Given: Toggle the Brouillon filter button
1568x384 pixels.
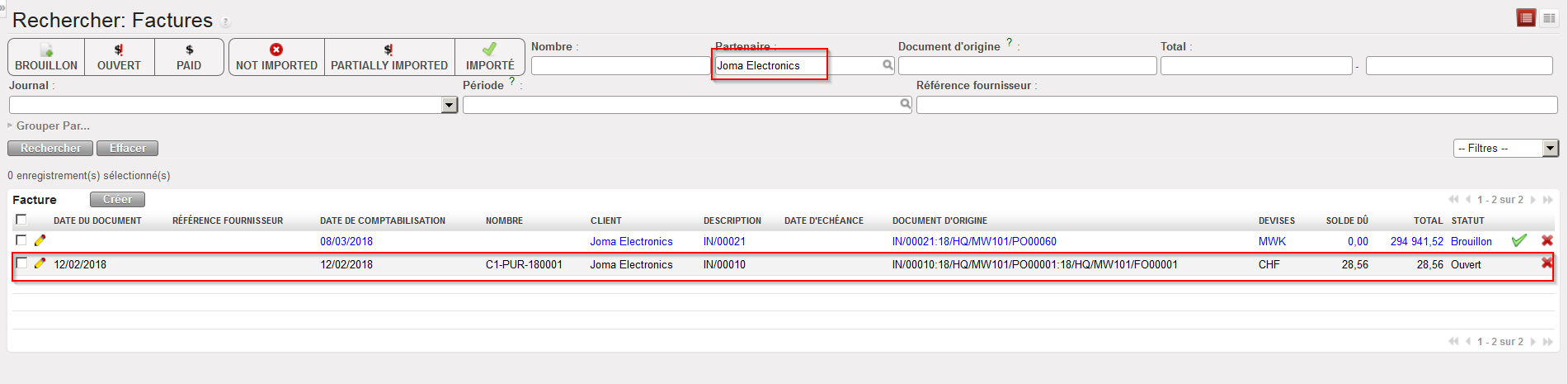Looking at the screenshot, I should pos(46,57).
